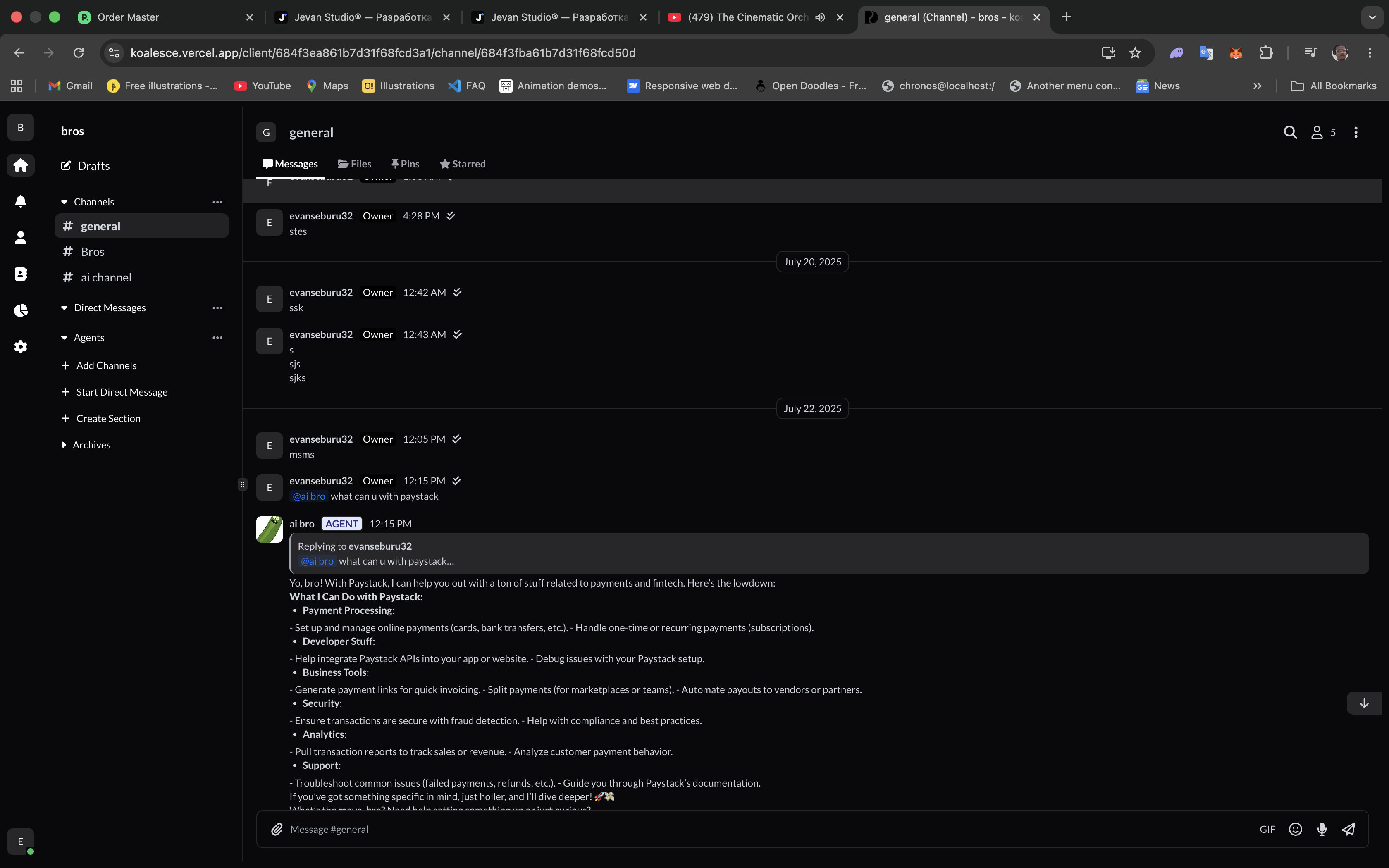Collapse the Direct Messages section
The width and height of the screenshot is (1389, 868).
64,308
